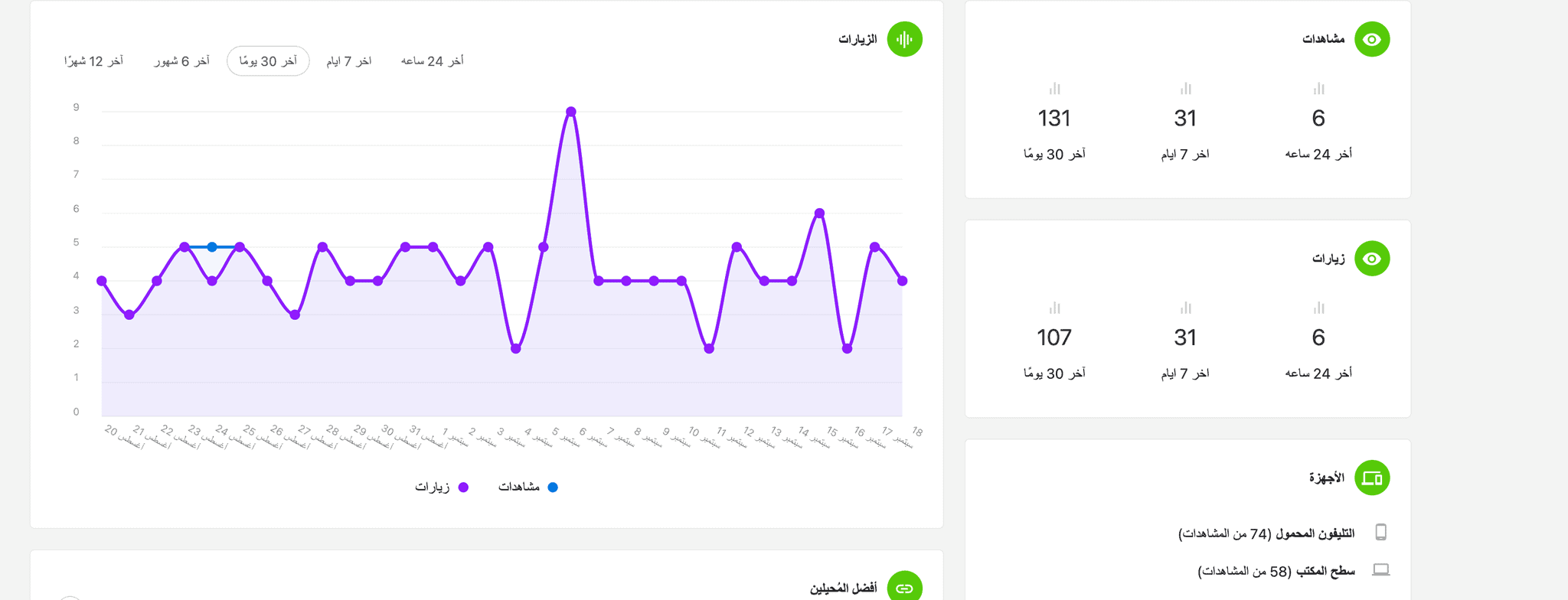Click the peak data point at value 9
Image resolution: width=1568 pixels, height=600 pixels.
point(571,112)
